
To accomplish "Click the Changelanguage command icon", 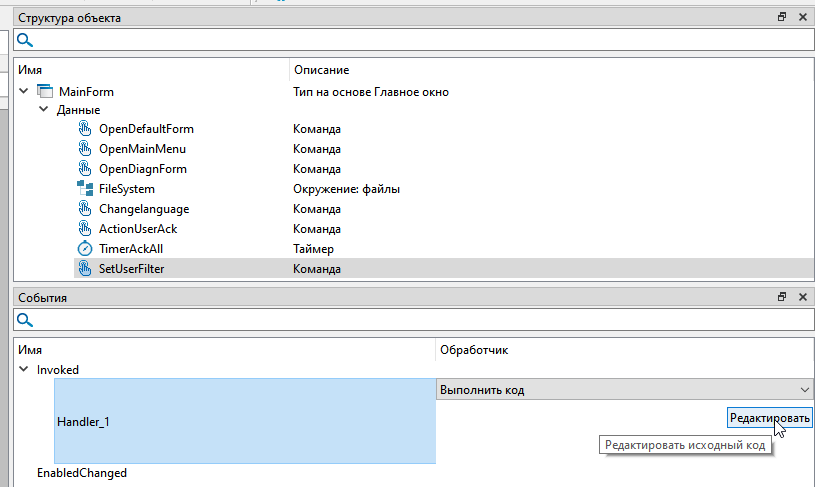I will pos(85,209).
